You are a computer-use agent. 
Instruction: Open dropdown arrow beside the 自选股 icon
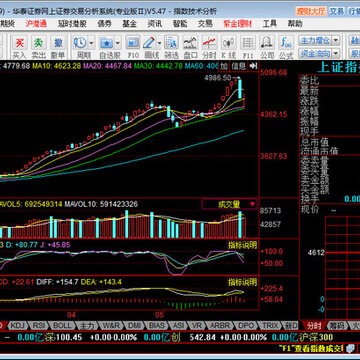click(x=118, y=43)
